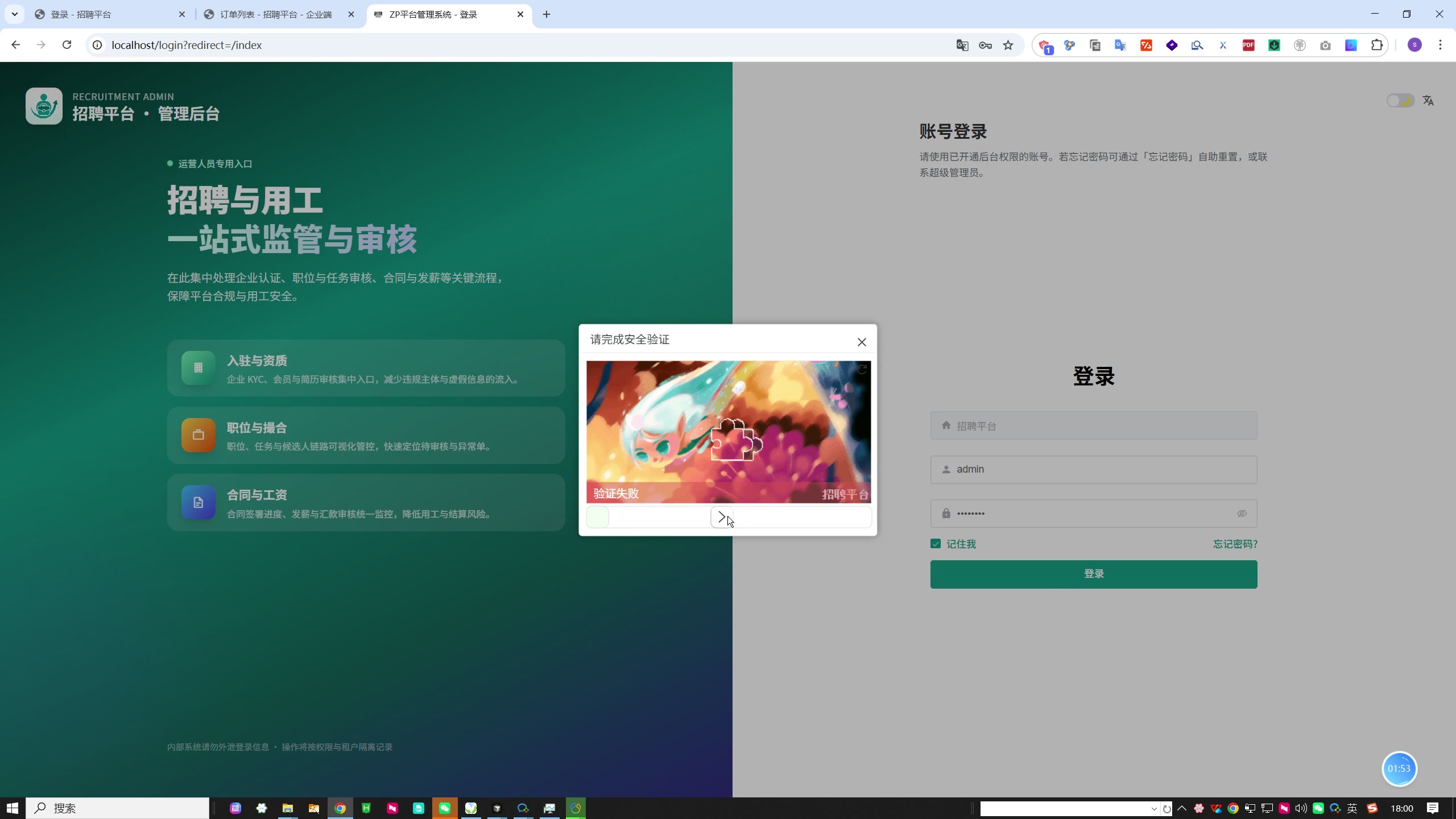Click the 合同与工资 document icon
This screenshot has height=819, width=1456.
(x=198, y=502)
